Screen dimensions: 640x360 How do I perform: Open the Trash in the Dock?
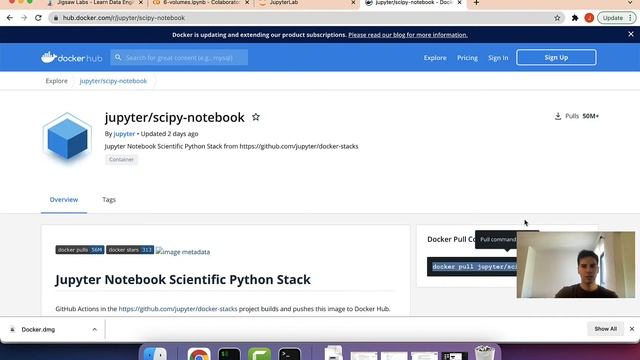[484, 353]
